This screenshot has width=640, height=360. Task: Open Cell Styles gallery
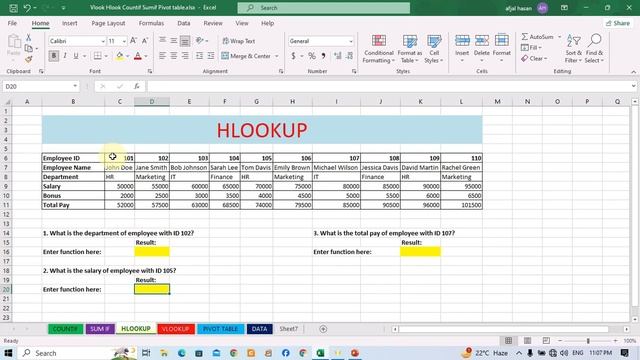point(433,49)
